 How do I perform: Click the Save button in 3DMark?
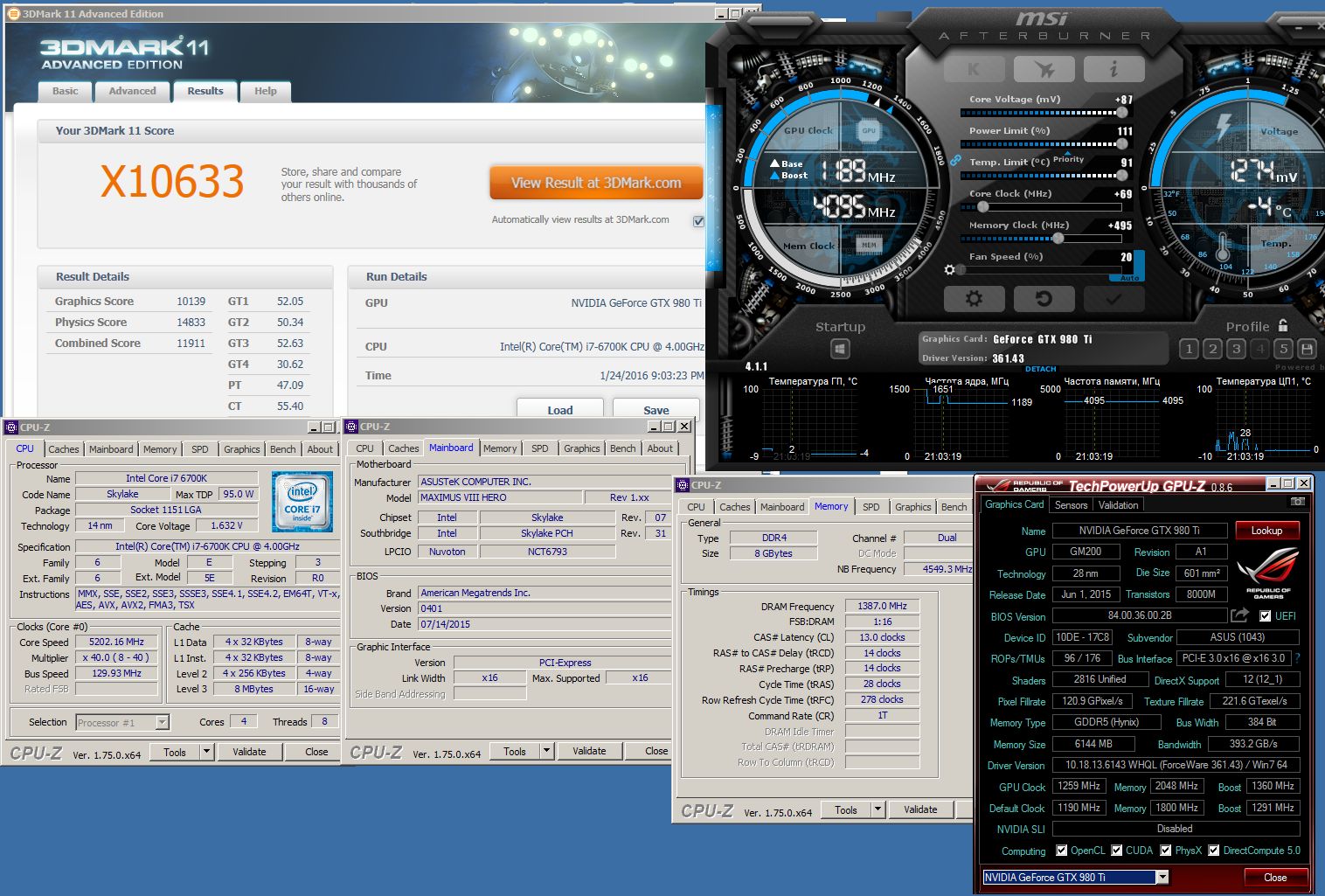[x=656, y=409]
